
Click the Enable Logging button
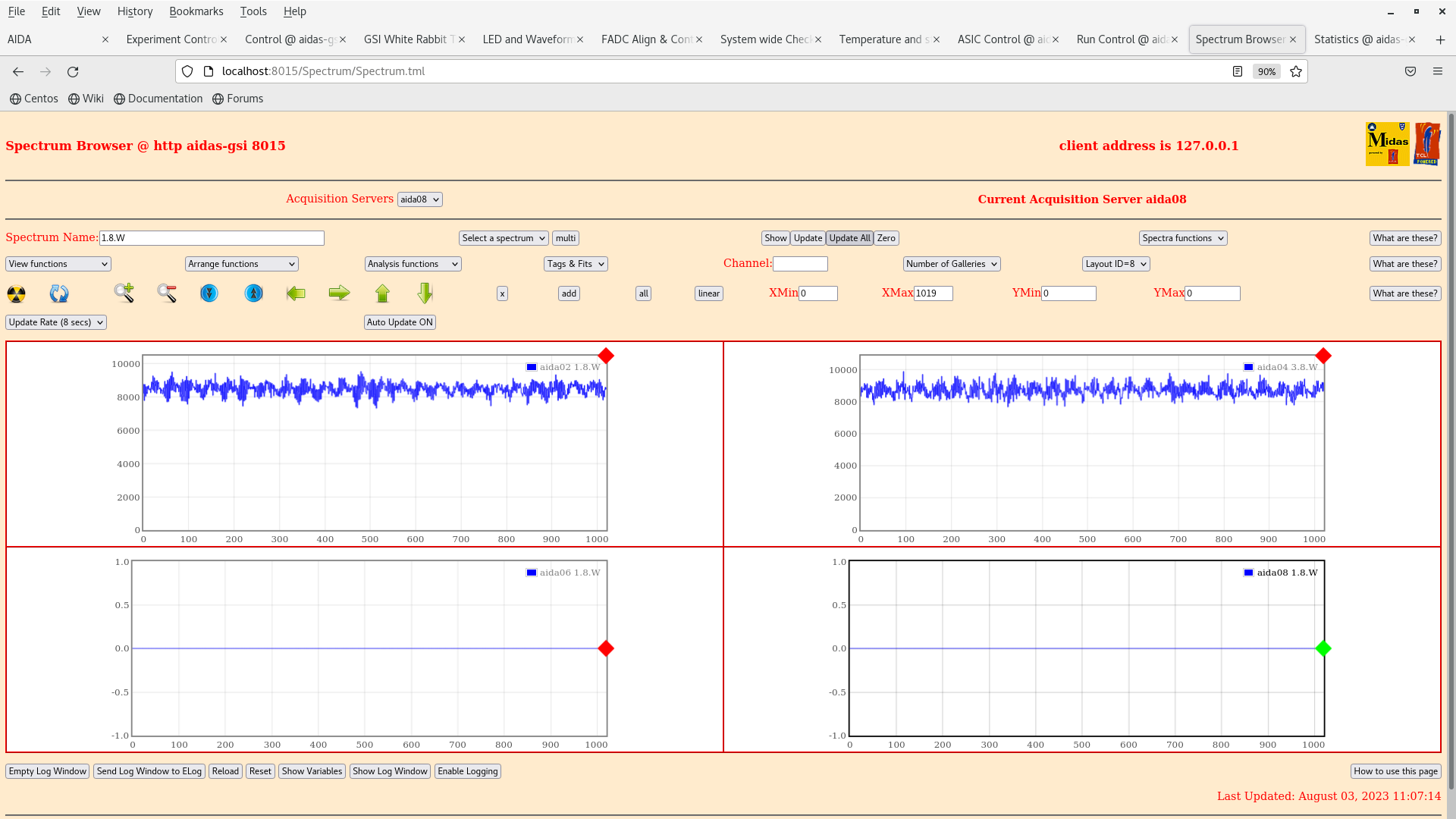click(x=467, y=771)
